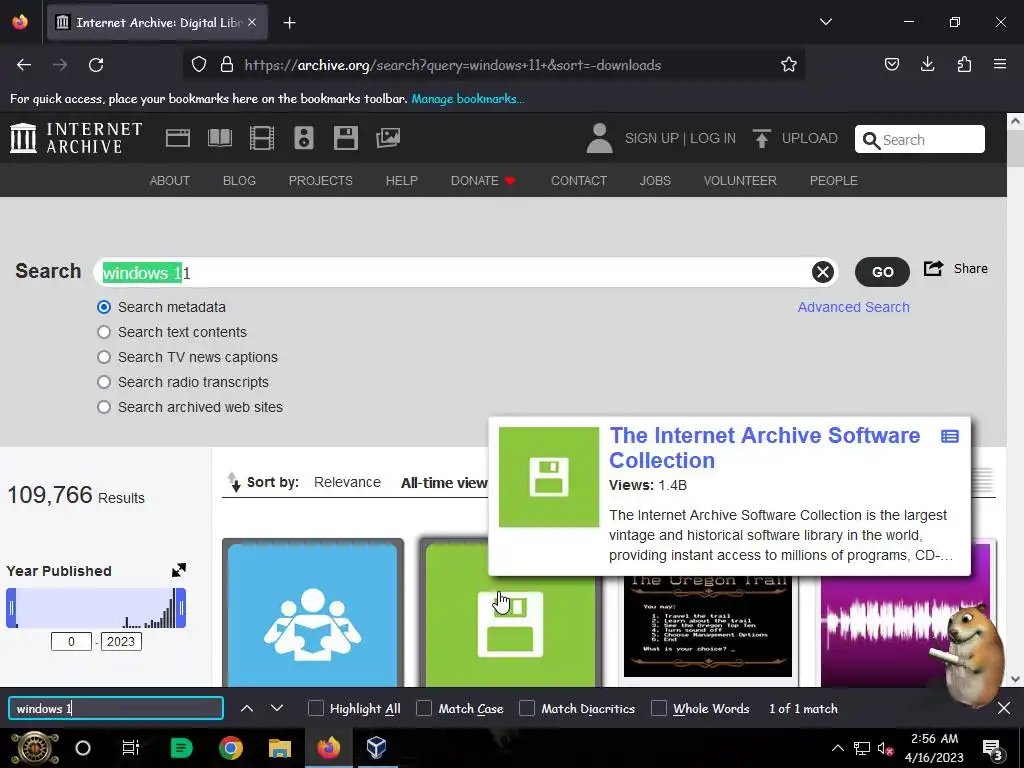Go to previous find match arrow
Image resolution: width=1024 pixels, height=768 pixels.
[247, 709]
